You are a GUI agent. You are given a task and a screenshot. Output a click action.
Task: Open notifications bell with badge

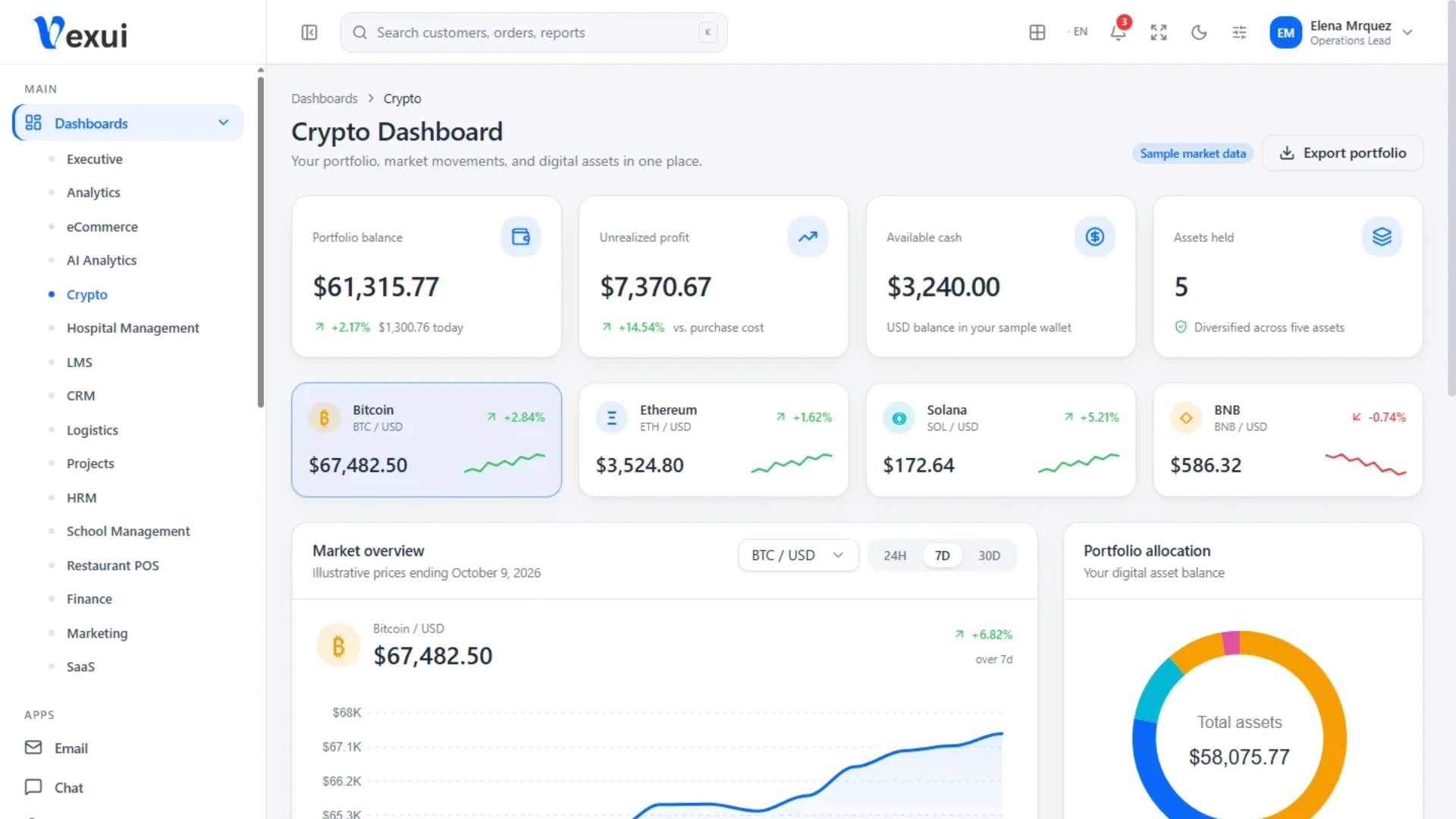[x=1119, y=33]
